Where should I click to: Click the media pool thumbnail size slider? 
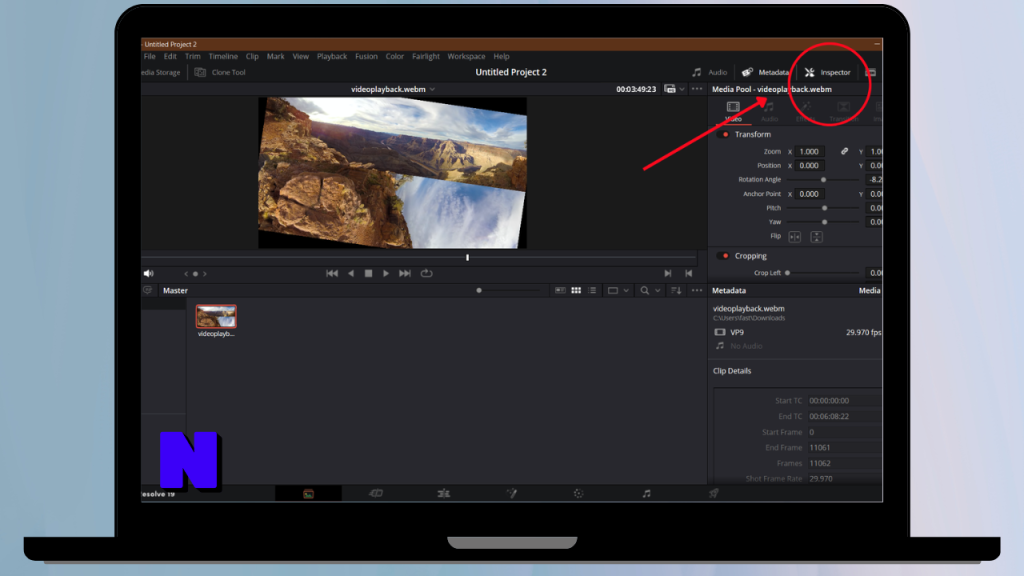tap(508, 291)
